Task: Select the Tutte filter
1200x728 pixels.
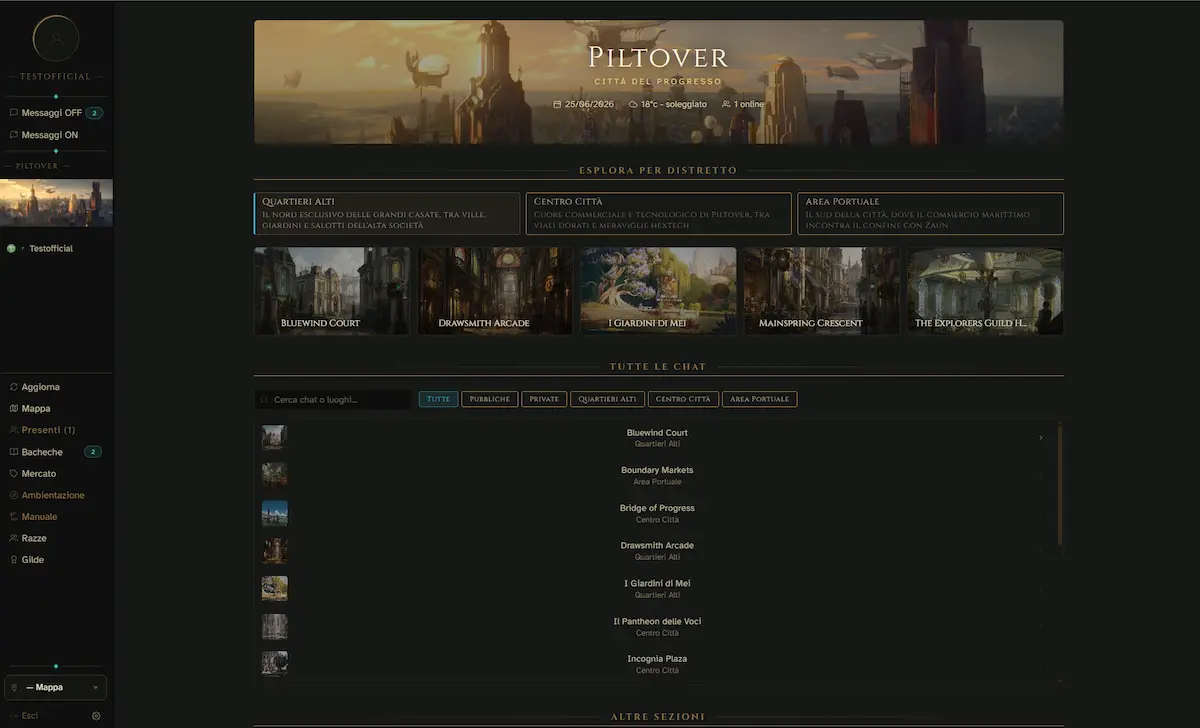Action: (x=438, y=399)
